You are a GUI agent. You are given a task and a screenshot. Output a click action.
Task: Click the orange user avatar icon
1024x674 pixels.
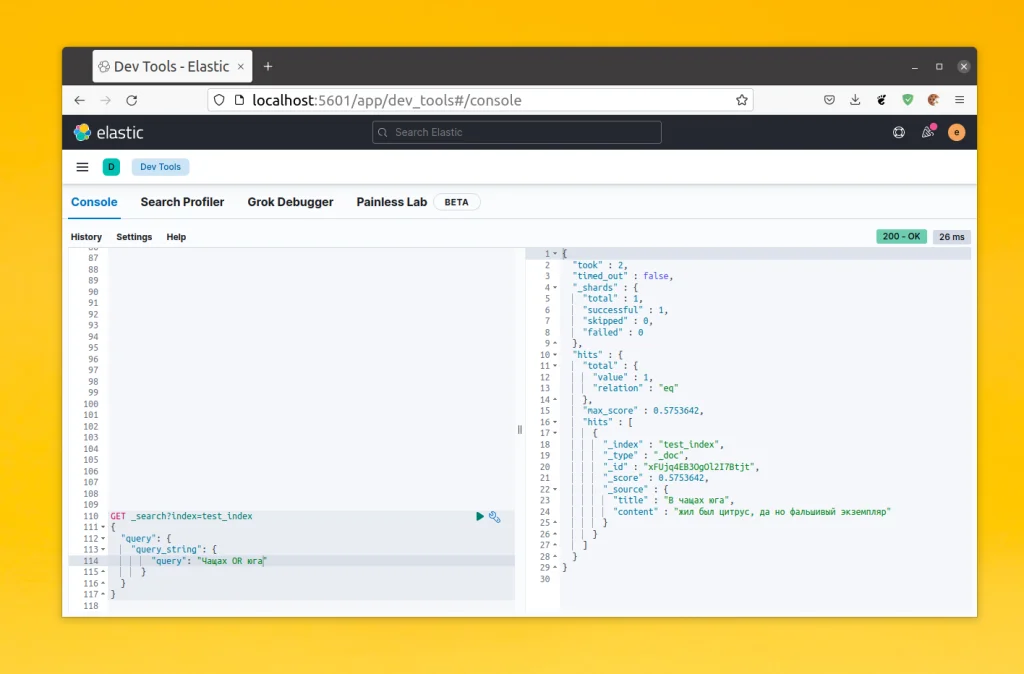tap(956, 132)
